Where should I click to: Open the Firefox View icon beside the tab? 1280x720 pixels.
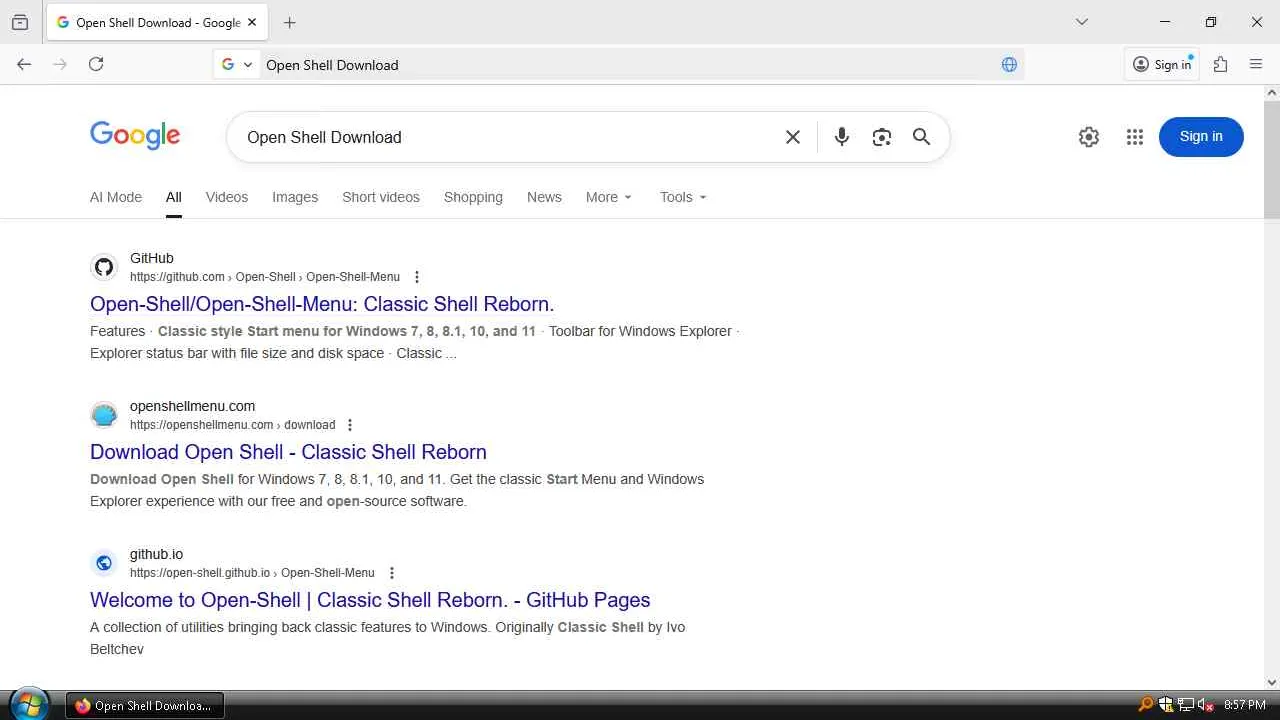pos(20,22)
